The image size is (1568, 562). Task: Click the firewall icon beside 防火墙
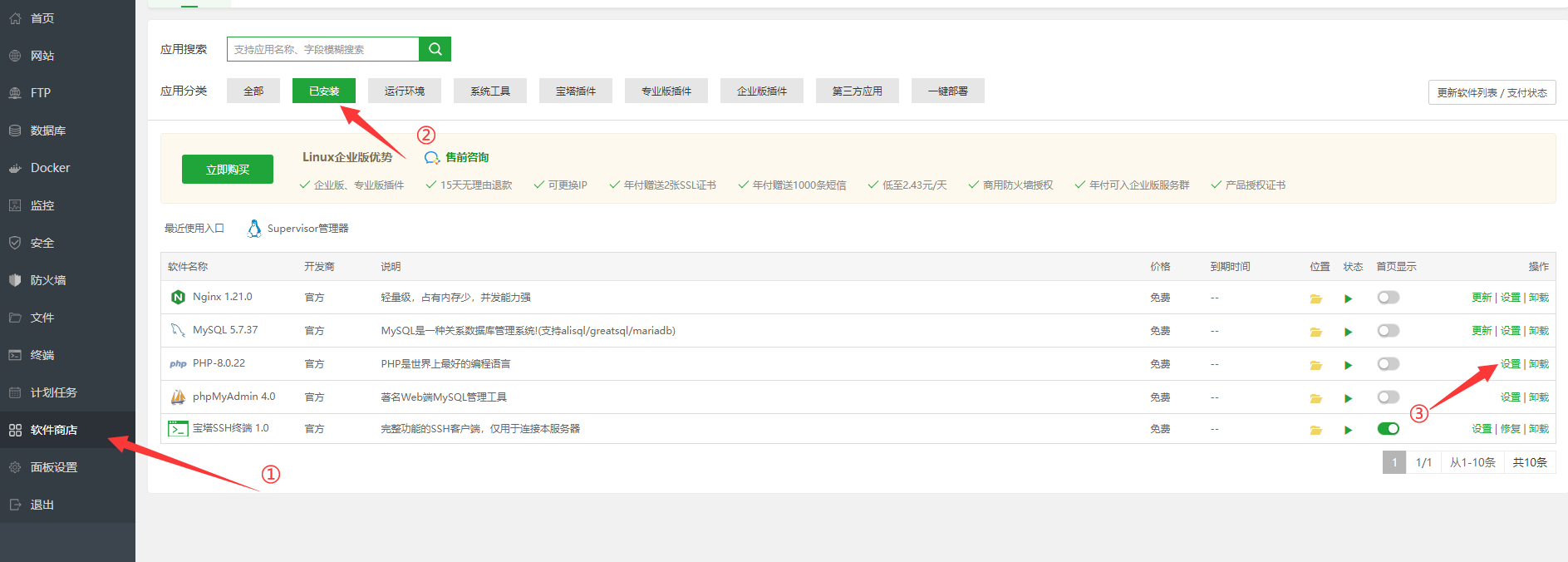pos(15,280)
